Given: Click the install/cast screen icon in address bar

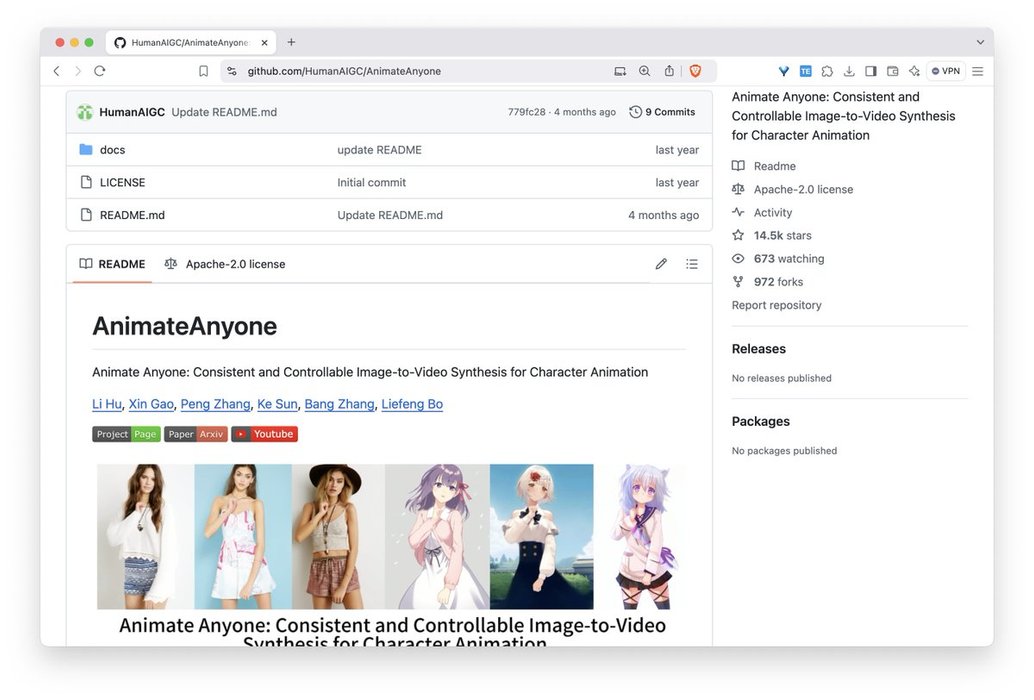Looking at the screenshot, I should pyautogui.click(x=620, y=71).
